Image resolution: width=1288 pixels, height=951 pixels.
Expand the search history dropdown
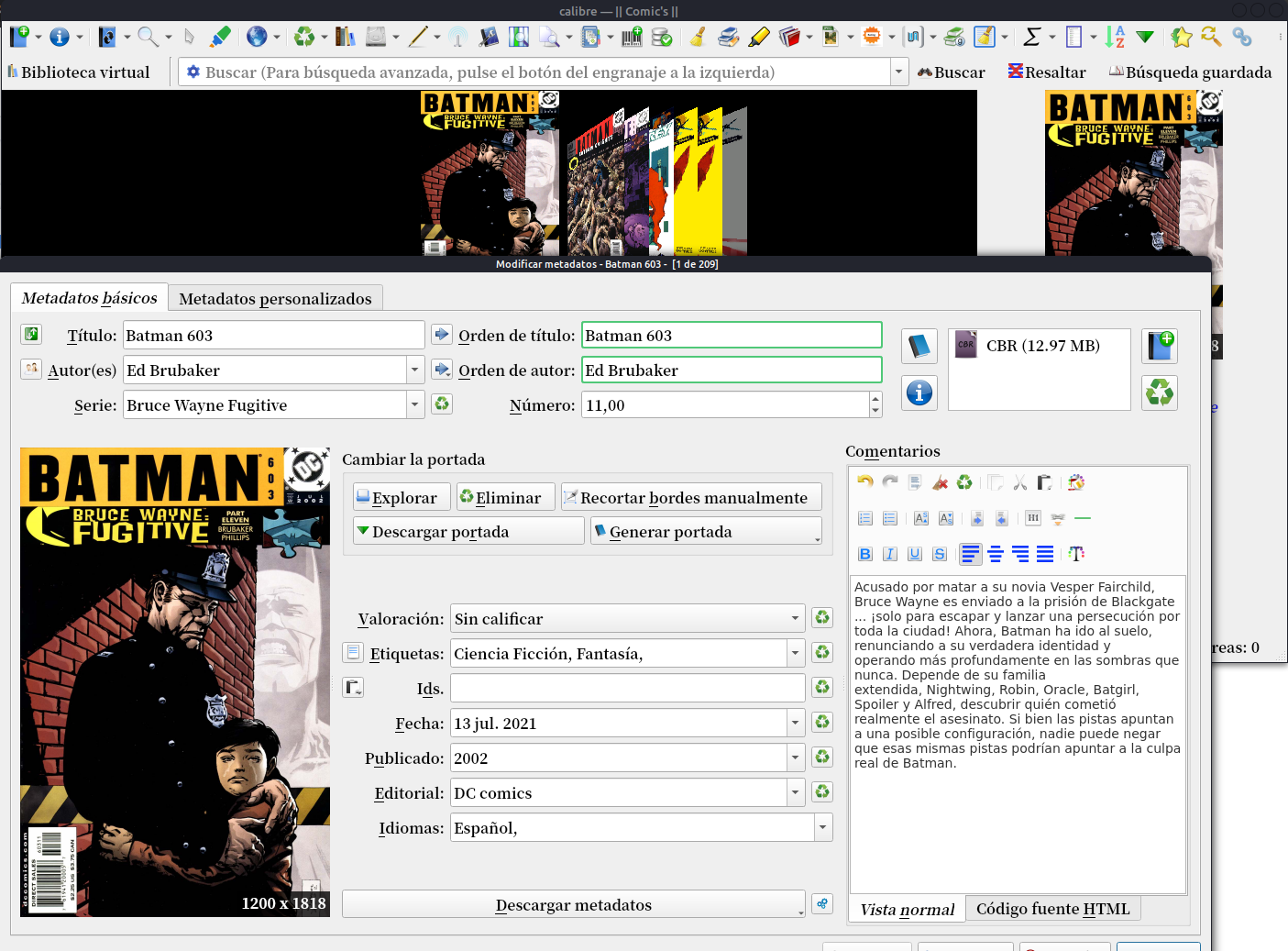point(899,72)
